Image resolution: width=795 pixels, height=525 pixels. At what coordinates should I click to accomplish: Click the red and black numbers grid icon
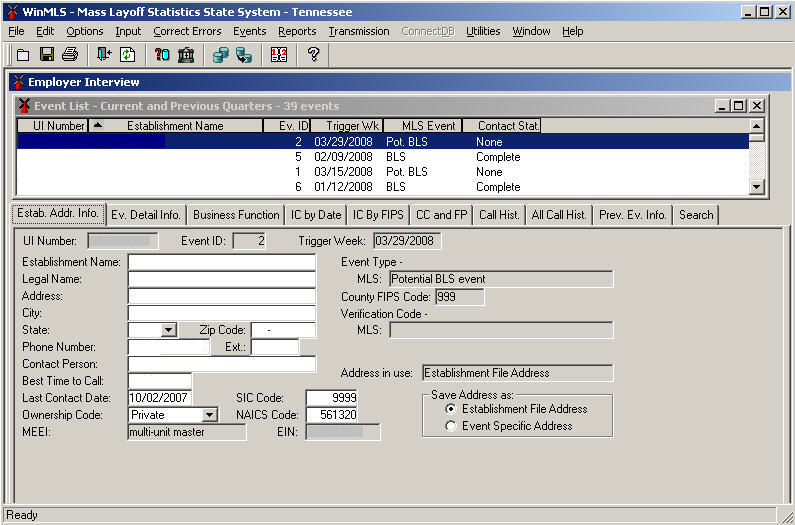(280, 55)
